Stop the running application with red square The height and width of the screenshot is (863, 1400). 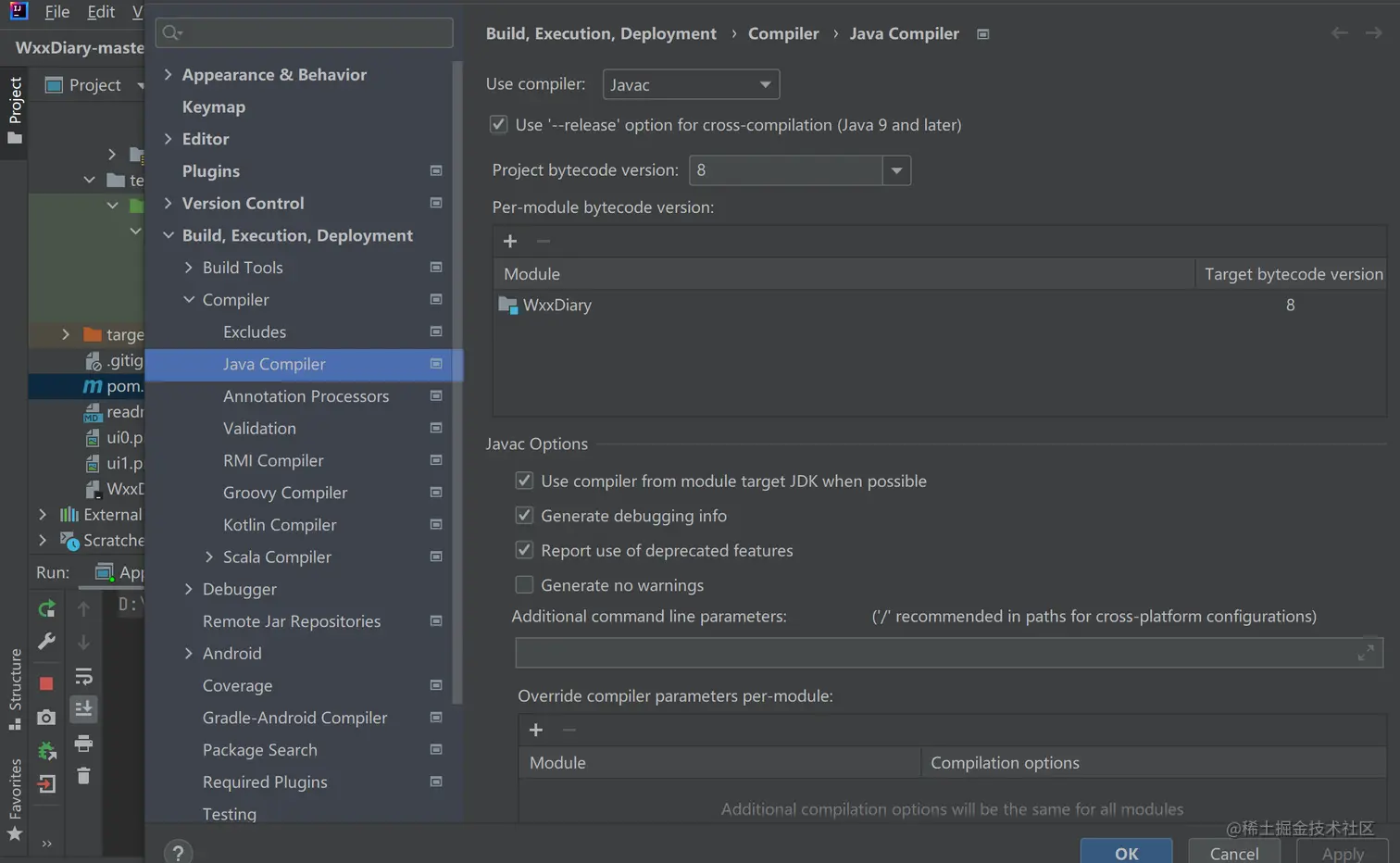point(46,683)
